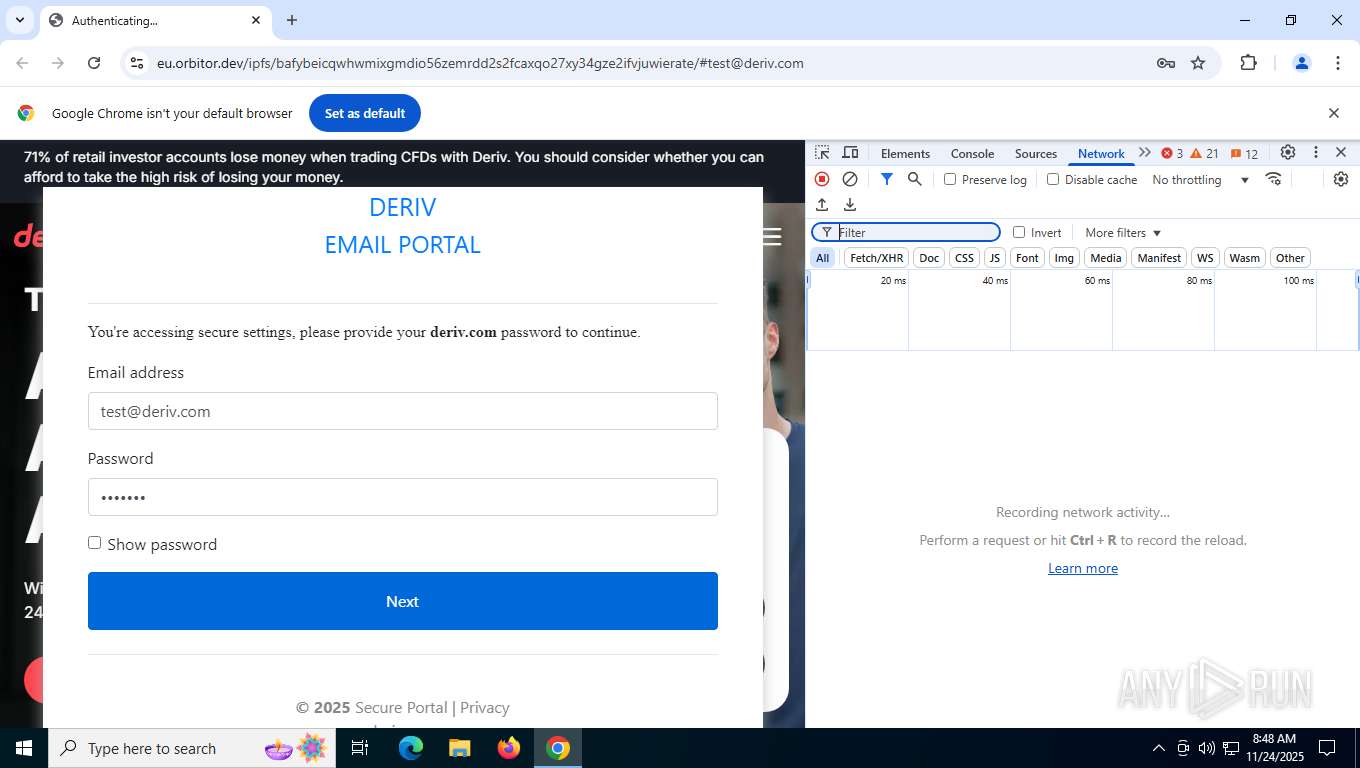Filter requests by Font

pos(1027,258)
